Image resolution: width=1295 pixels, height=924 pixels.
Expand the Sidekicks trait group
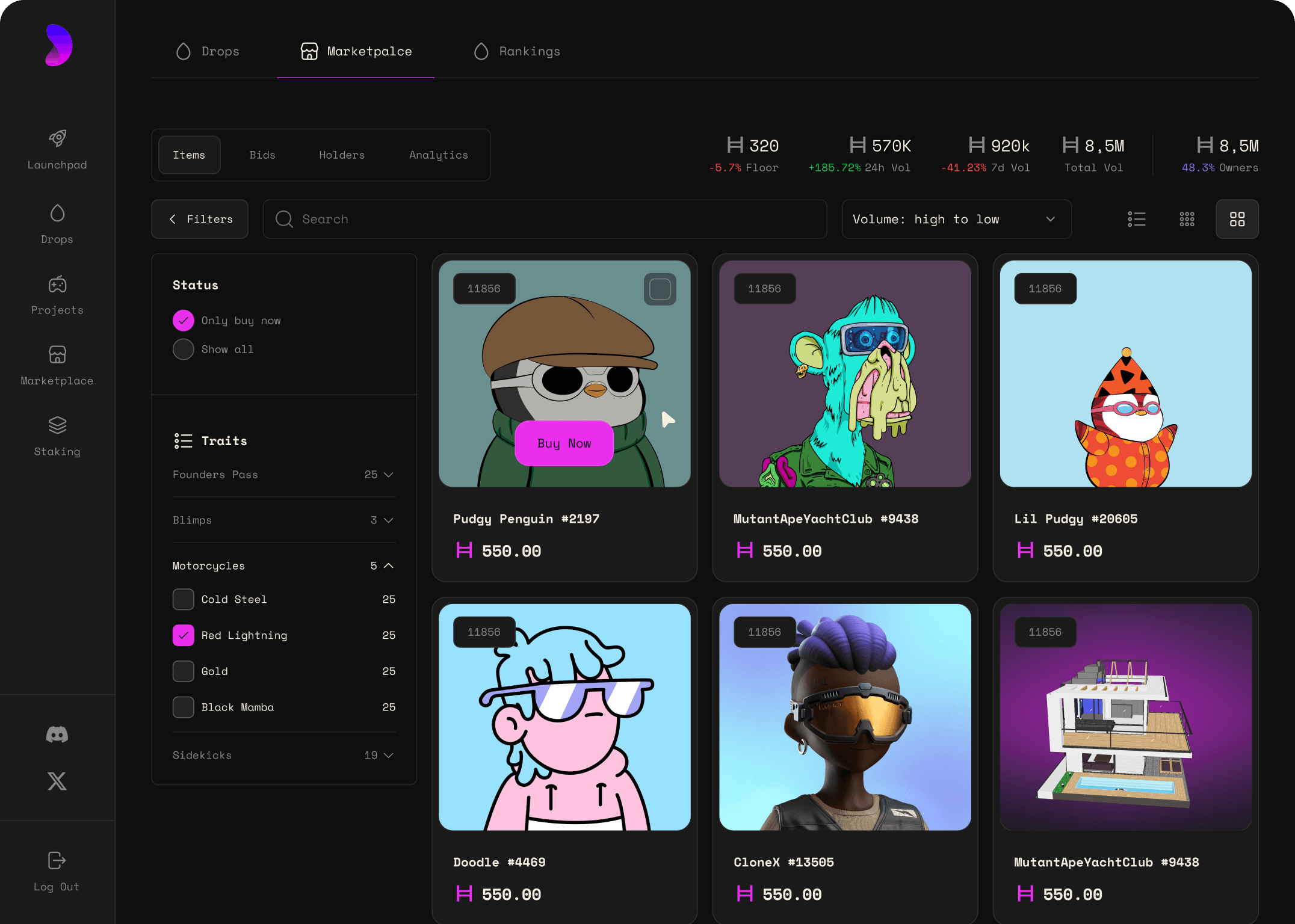click(x=284, y=756)
